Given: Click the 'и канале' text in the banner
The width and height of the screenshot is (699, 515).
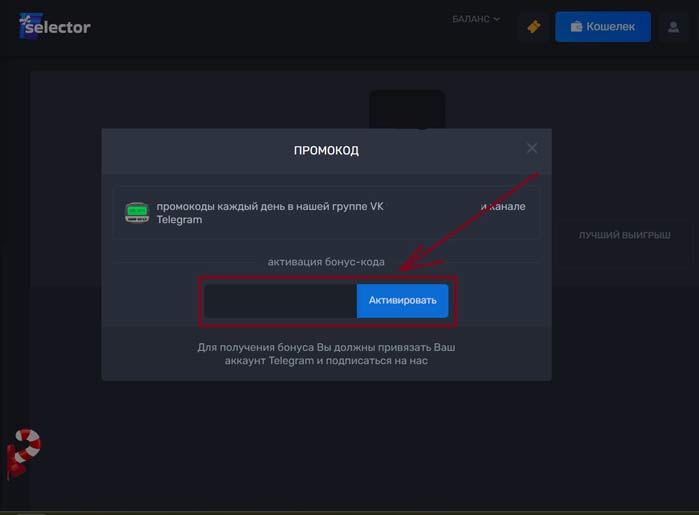Looking at the screenshot, I should pyautogui.click(x=503, y=206).
